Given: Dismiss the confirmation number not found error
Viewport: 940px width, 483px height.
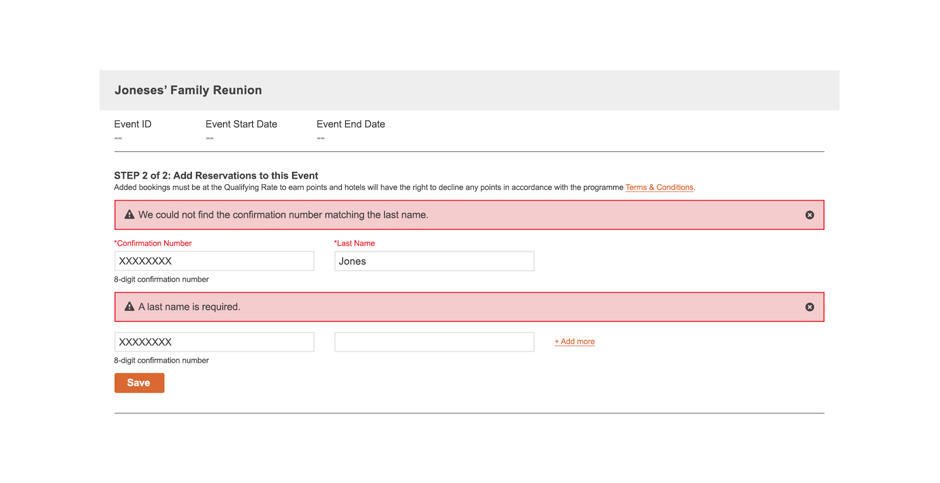Looking at the screenshot, I should pos(809,215).
